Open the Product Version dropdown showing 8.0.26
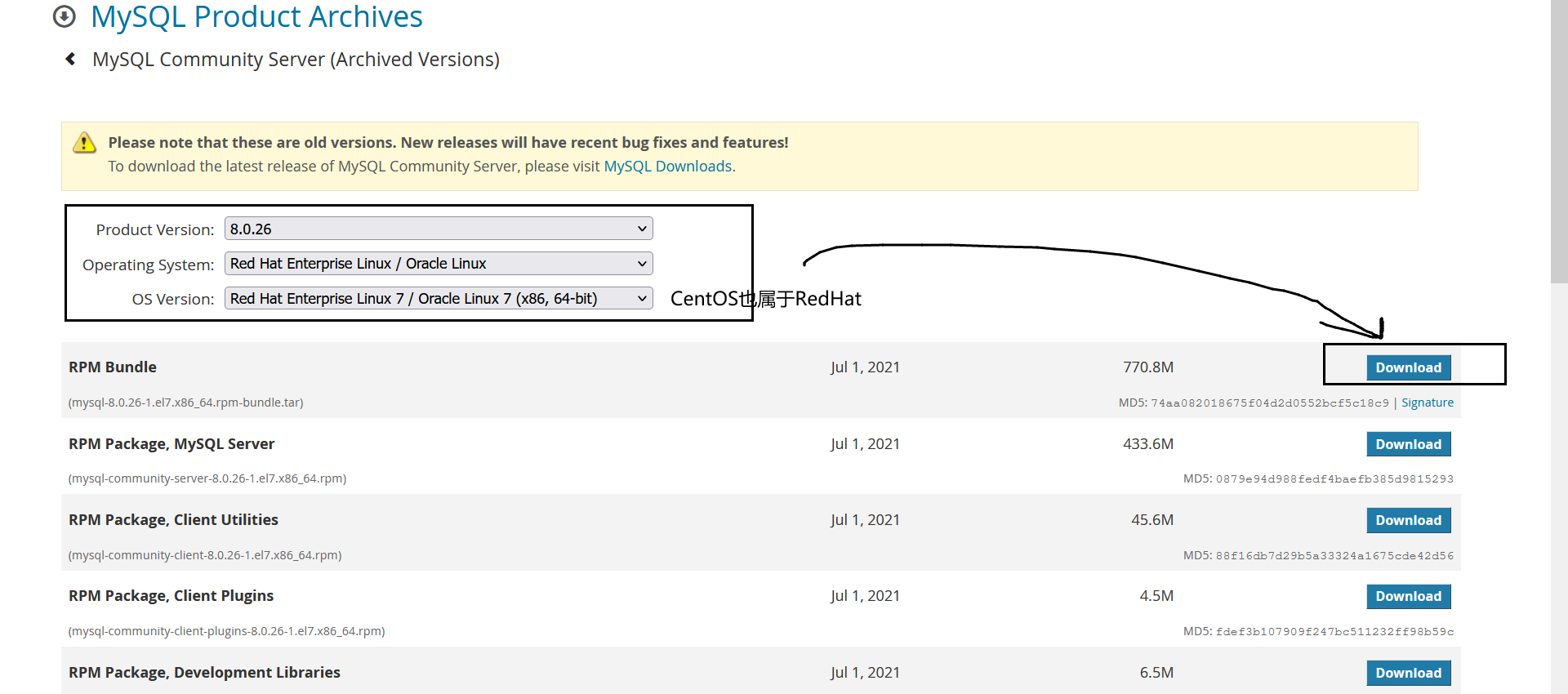The width and height of the screenshot is (1568, 694). tap(439, 229)
